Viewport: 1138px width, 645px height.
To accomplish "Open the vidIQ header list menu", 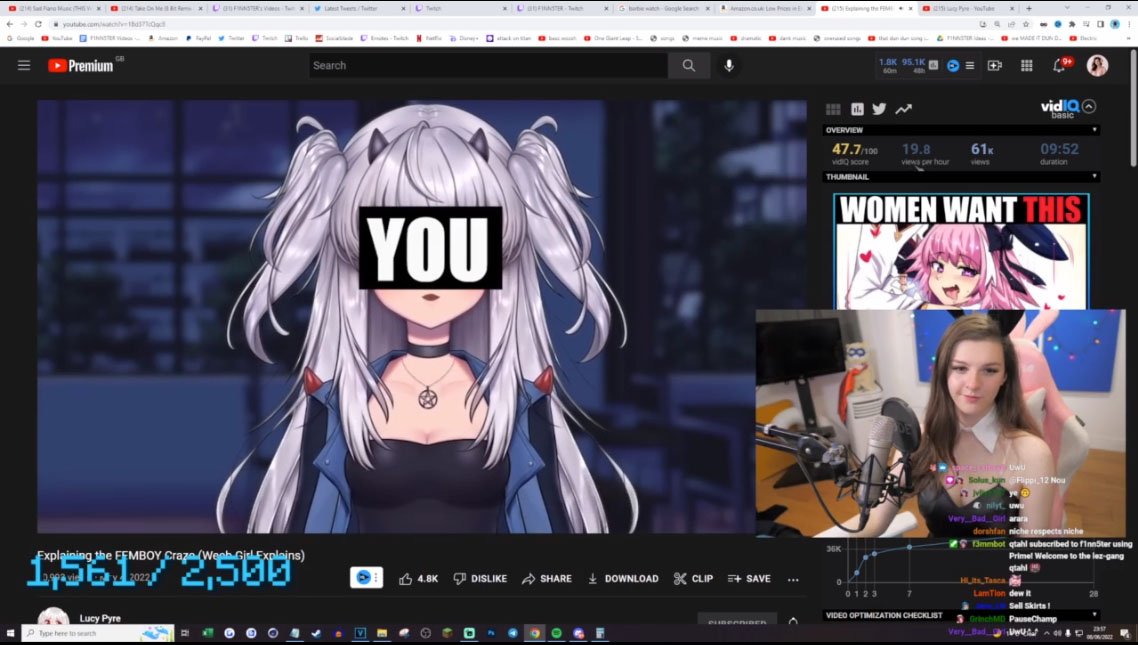I will click(x=970, y=65).
